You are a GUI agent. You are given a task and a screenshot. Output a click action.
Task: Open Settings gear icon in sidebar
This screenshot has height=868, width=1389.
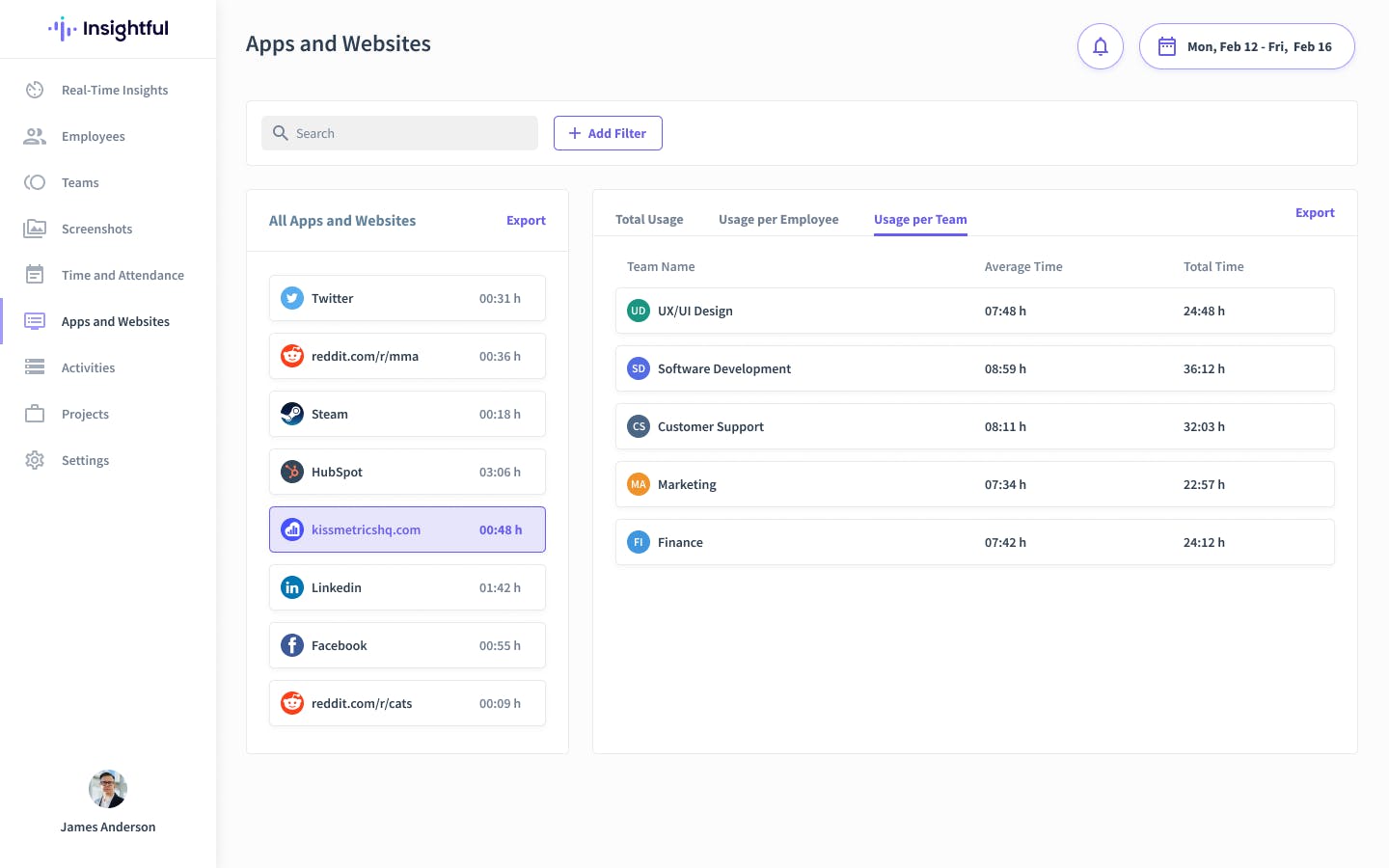click(35, 460)
